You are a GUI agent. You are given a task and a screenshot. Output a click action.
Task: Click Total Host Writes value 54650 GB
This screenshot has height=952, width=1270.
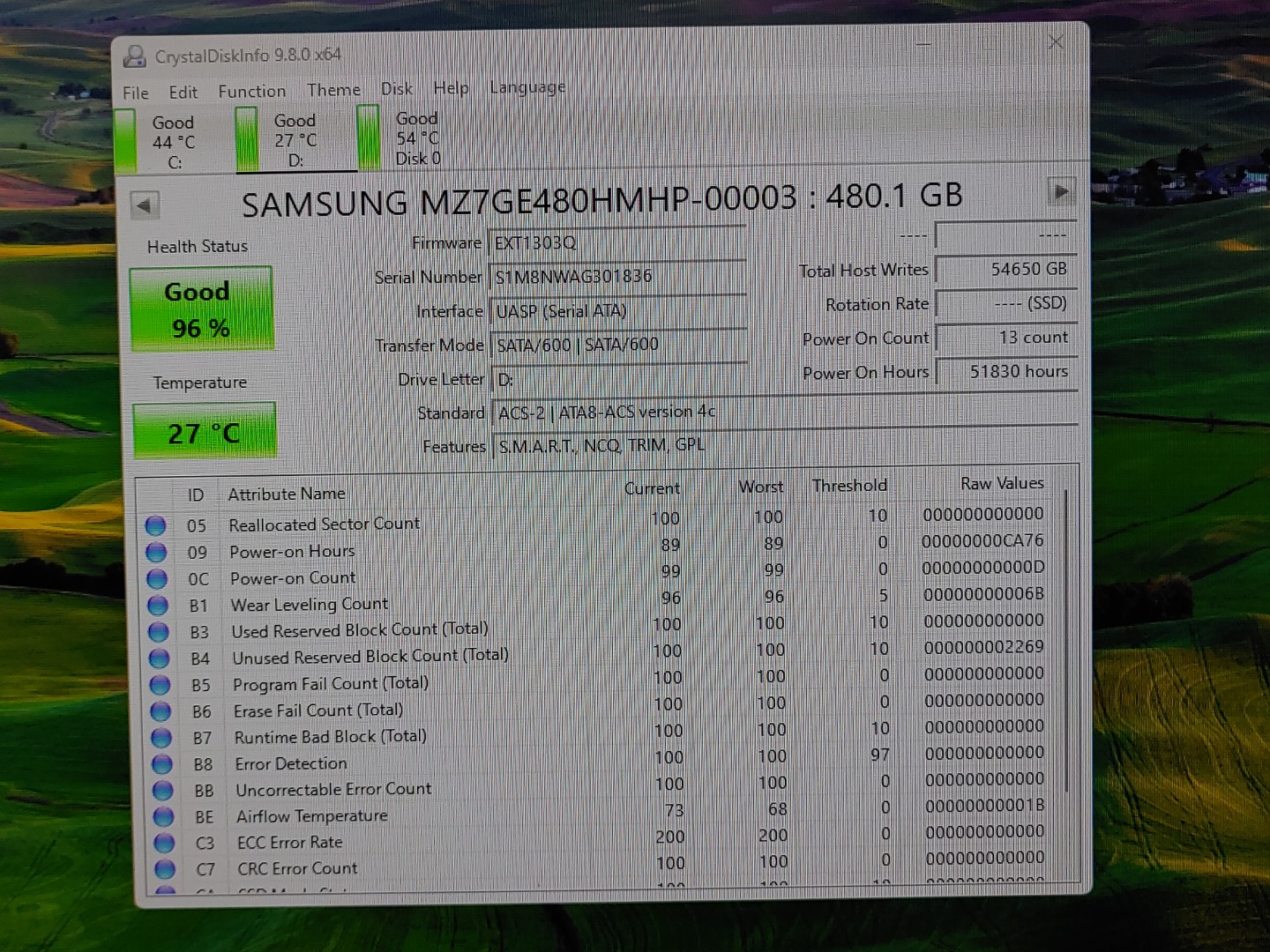(x=1006, y=269)
